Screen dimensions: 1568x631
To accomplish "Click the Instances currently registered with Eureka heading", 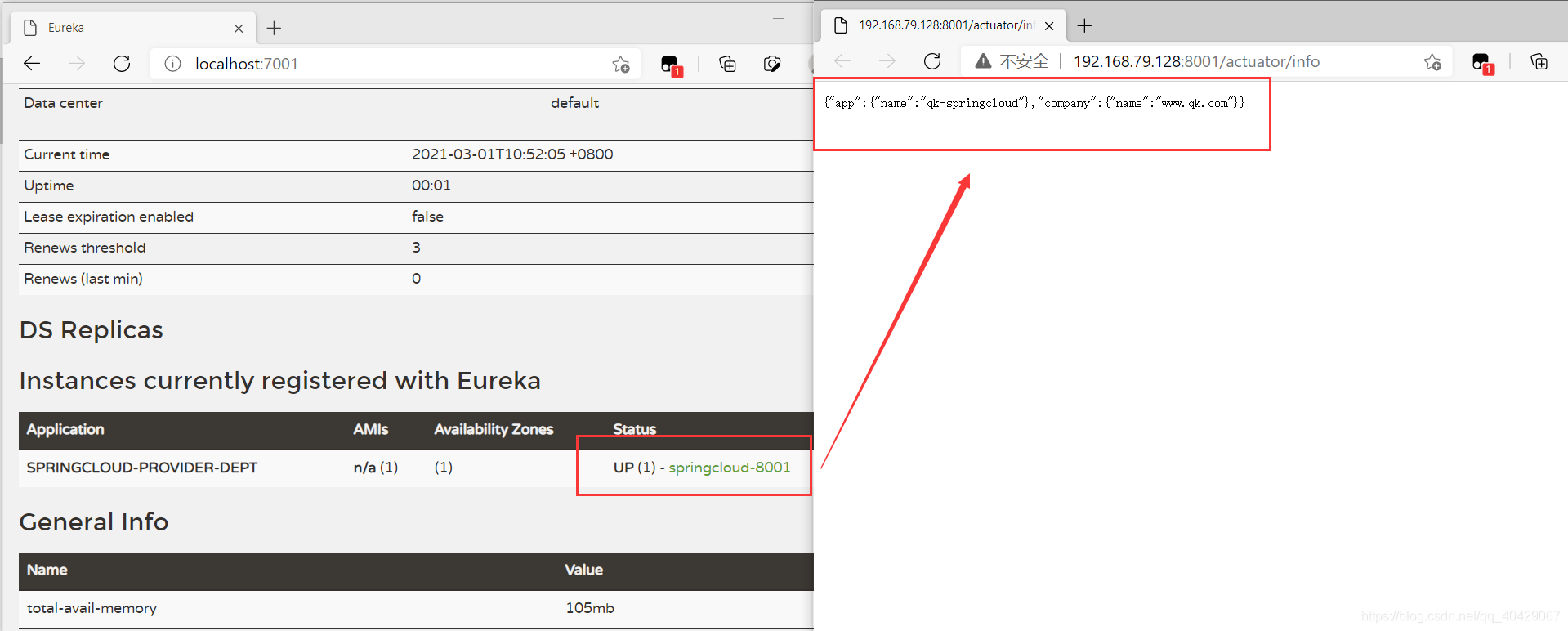I will click(x=280, y=381).
